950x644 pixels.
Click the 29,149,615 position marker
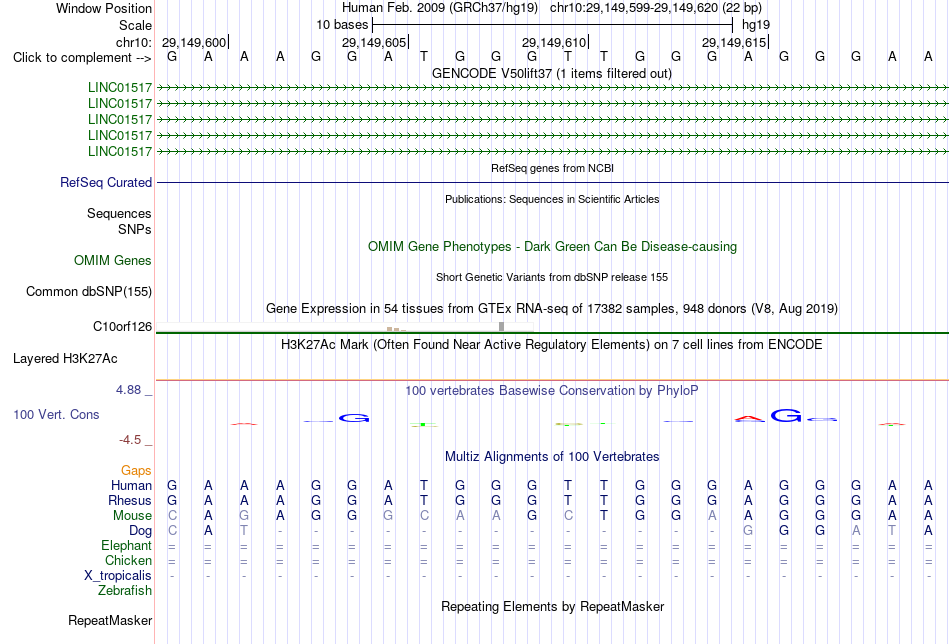click(x=734, y=42)
